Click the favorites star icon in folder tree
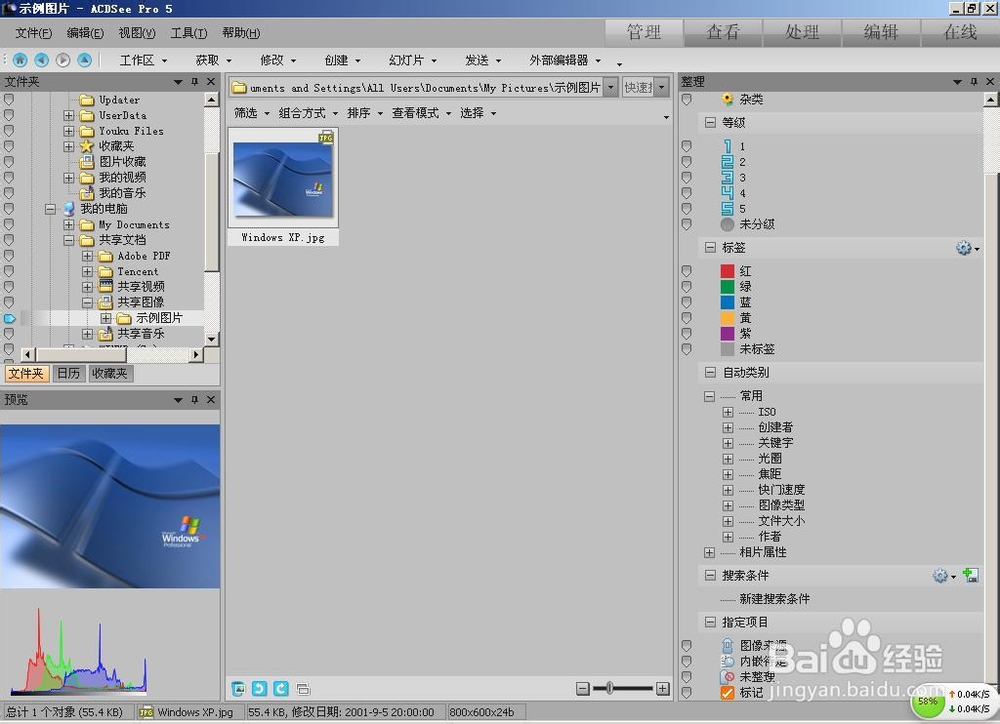This screenshot has height=724, width=1000. [x=87, y=146]
